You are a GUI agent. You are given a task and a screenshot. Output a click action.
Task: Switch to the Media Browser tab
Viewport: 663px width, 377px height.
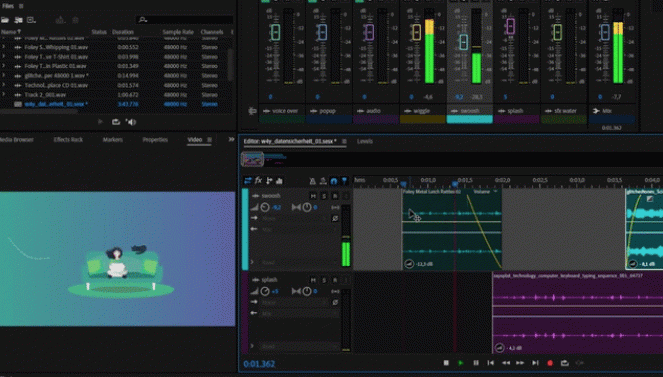[x=16, y=139]
